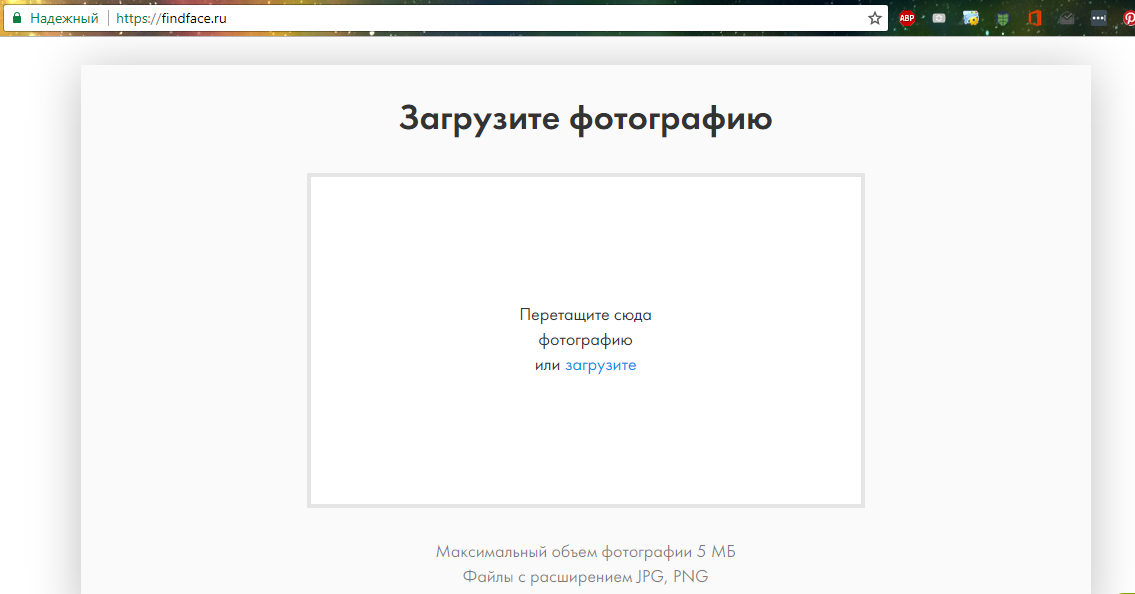Click the Pinterest extension icon
Viewport: 1135px width, 594px height.
(1128, 18)
